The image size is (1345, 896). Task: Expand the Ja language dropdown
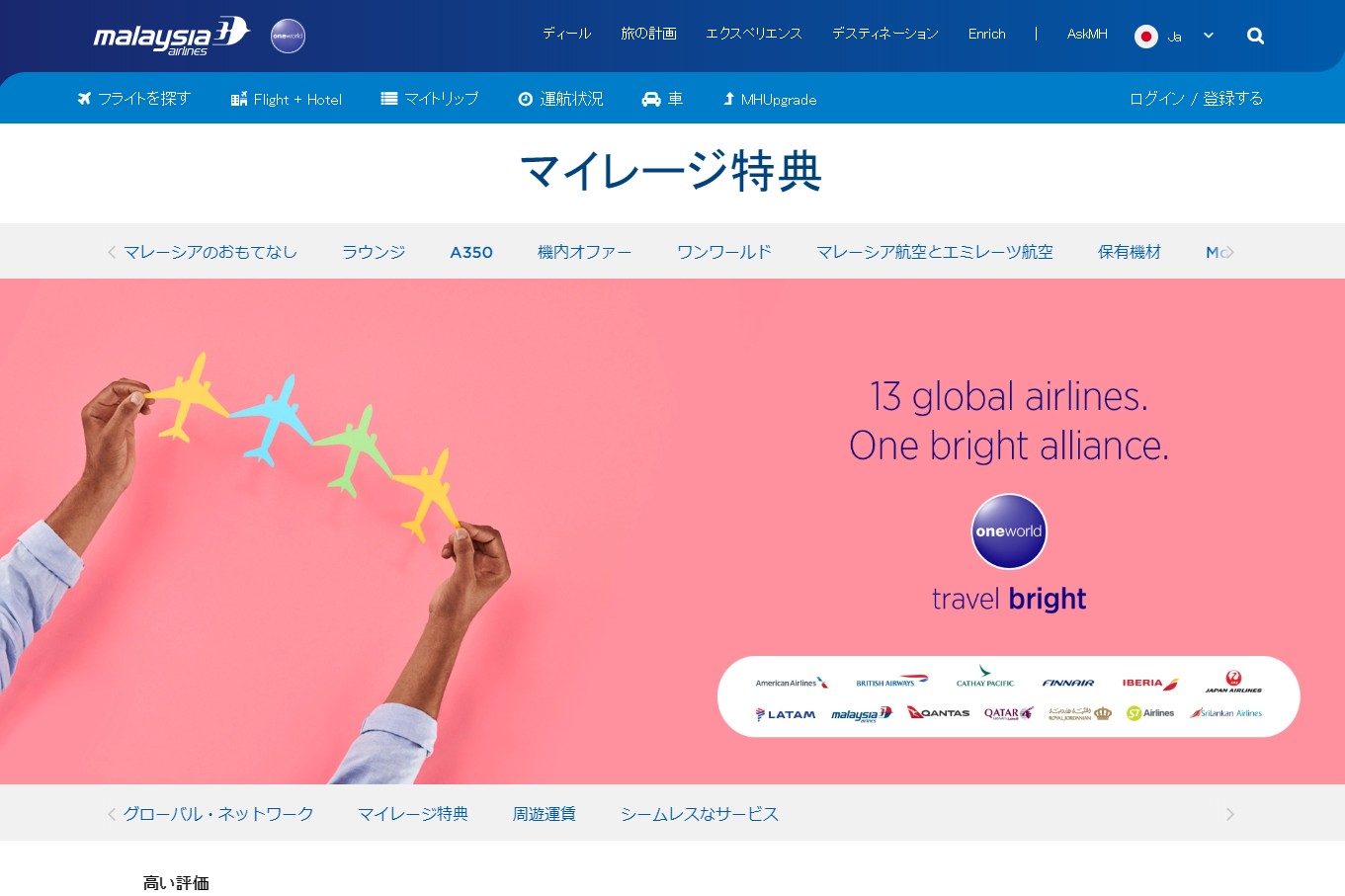[x=1209, y=36]
